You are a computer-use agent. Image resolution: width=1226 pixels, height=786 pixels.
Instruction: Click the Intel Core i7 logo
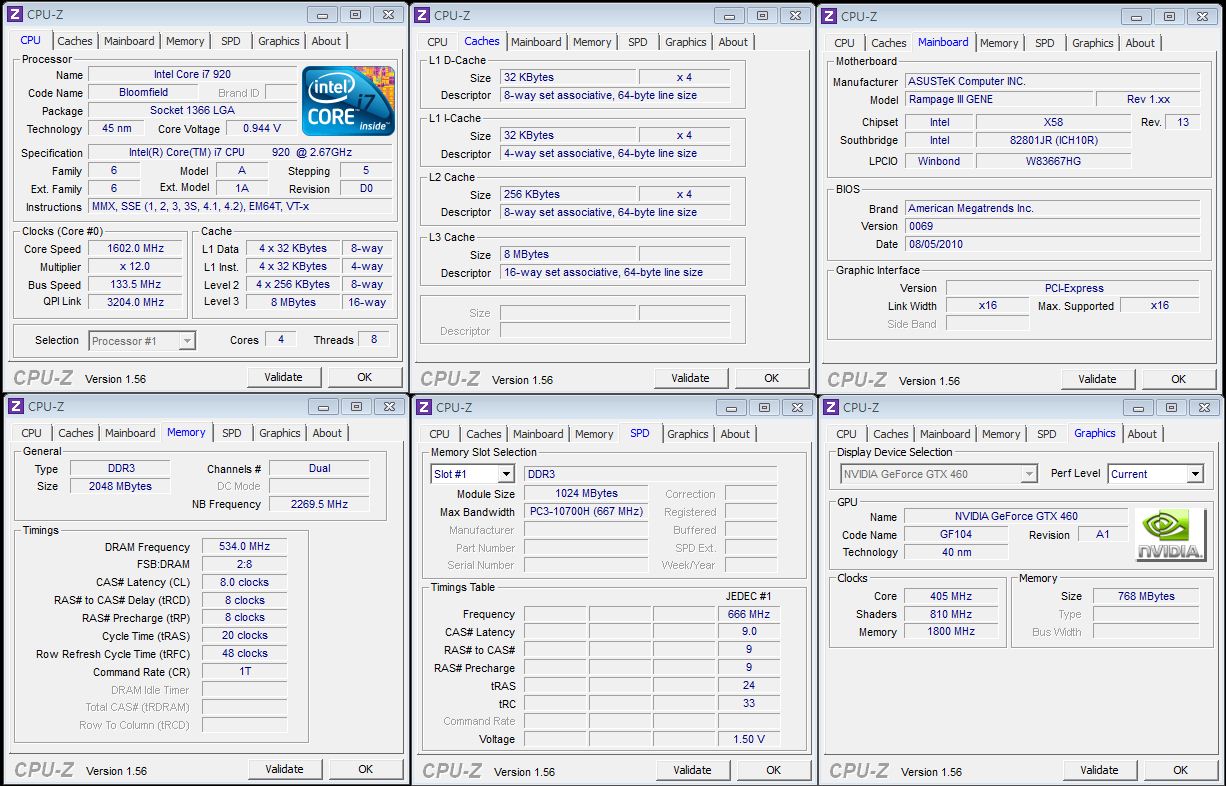click(x=348, y=101)
